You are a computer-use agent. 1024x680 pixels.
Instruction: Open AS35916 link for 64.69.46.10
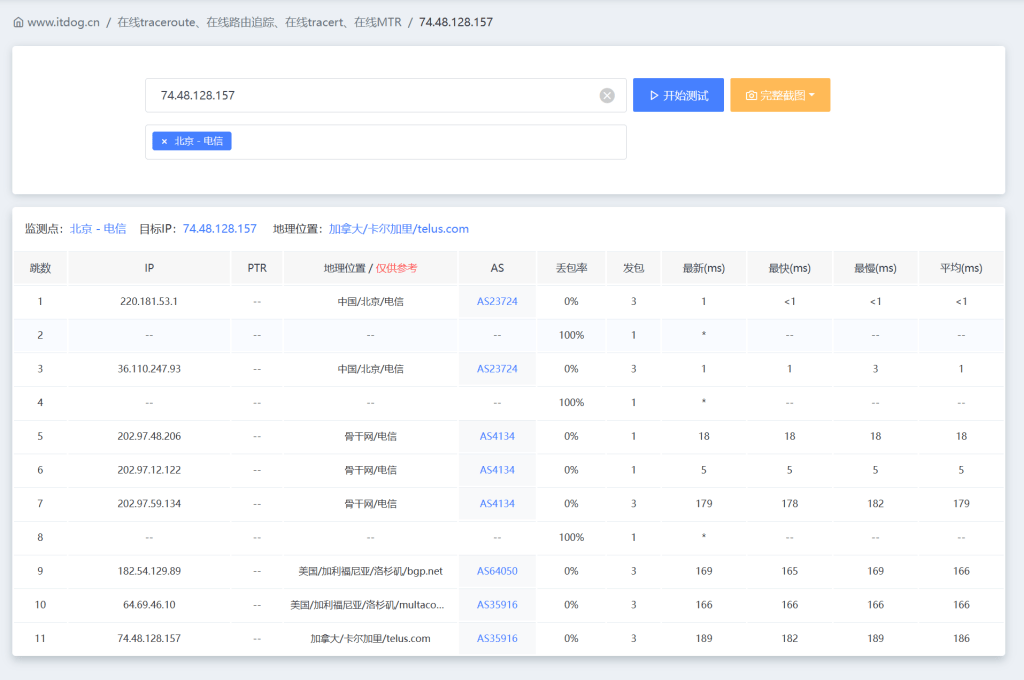tap(497, 605)
